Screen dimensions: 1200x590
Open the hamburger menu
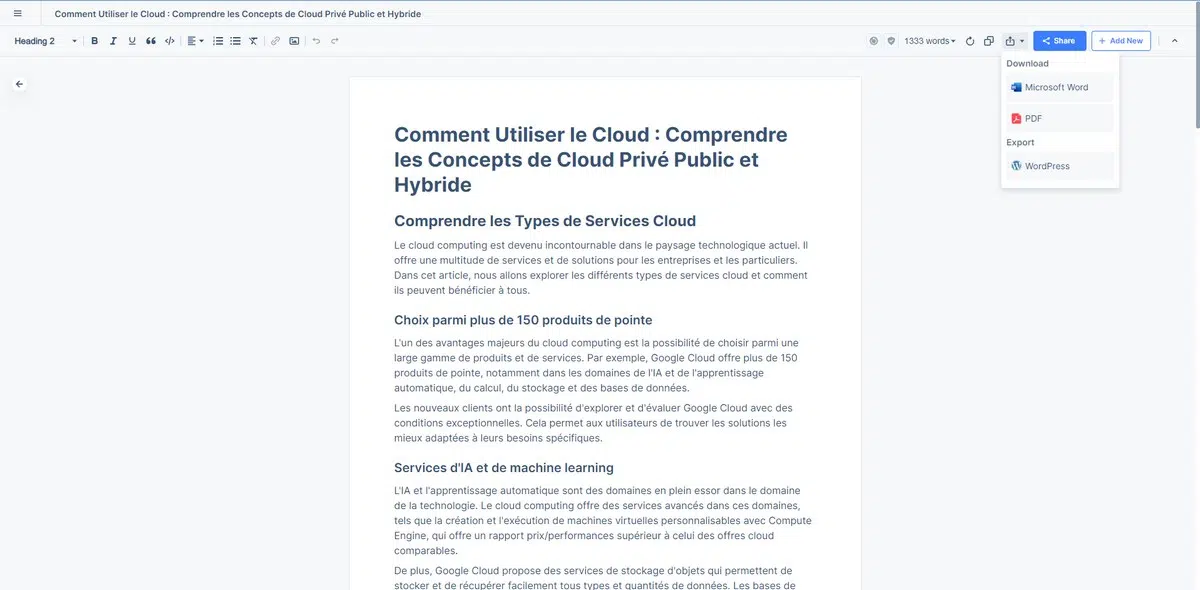[x=17, y=13]
